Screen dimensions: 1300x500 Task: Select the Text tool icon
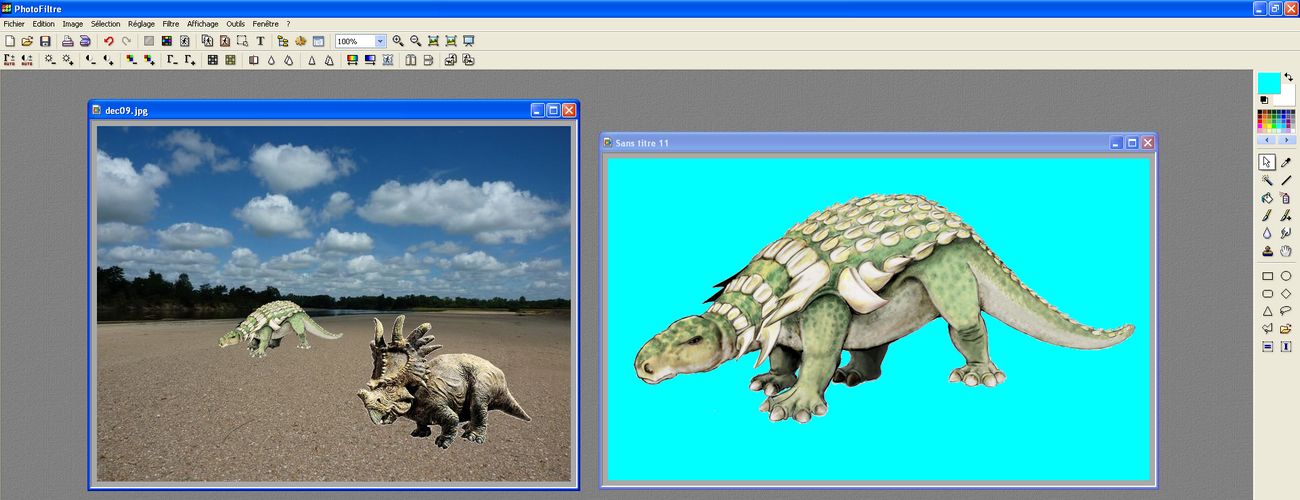coord(260,41)
